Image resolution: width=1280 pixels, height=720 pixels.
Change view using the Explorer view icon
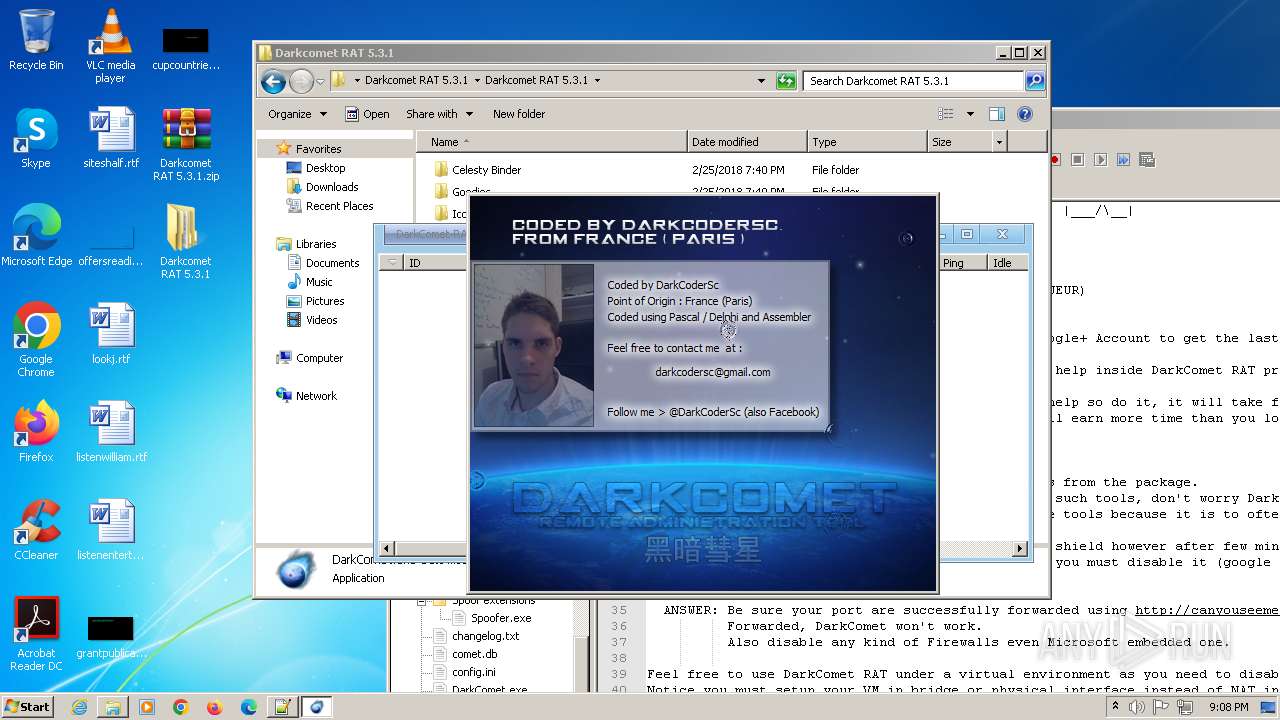pos(946,114)
